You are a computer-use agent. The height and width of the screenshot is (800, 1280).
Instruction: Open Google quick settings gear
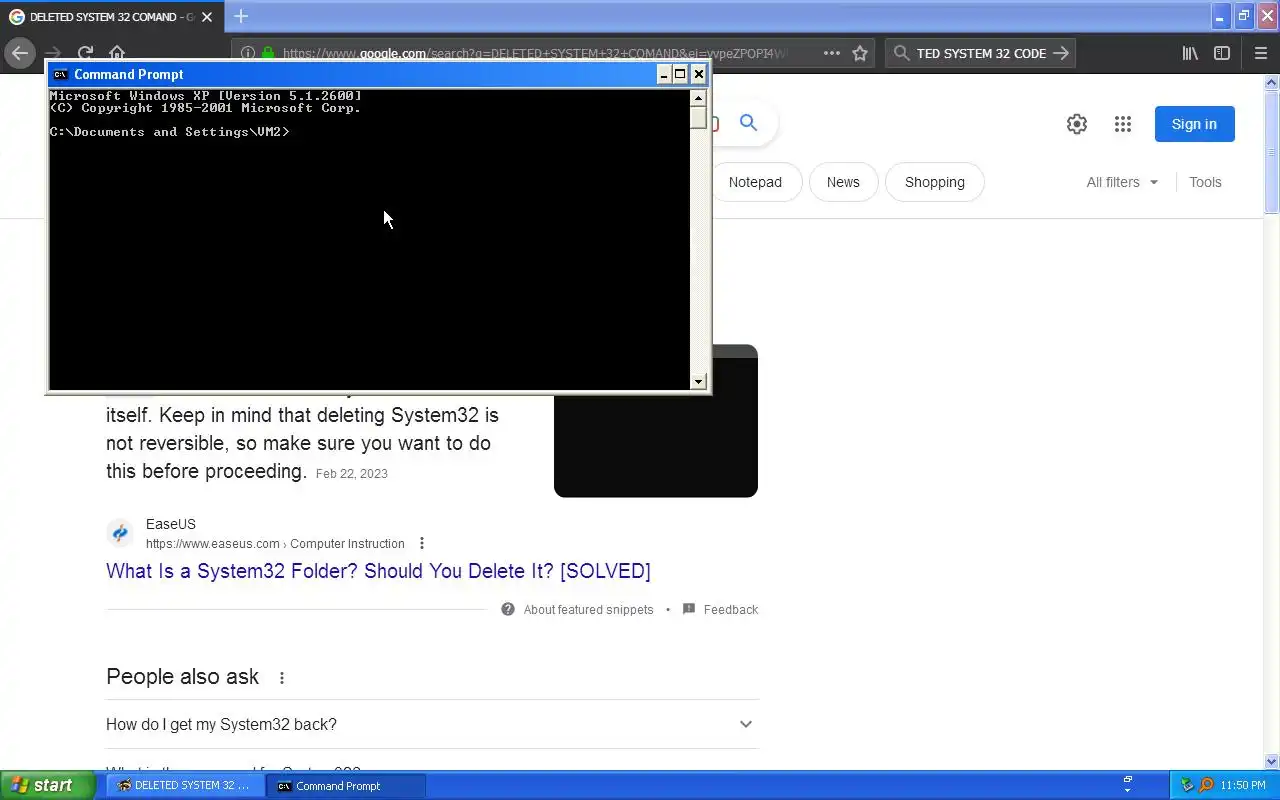[1077, 124]
